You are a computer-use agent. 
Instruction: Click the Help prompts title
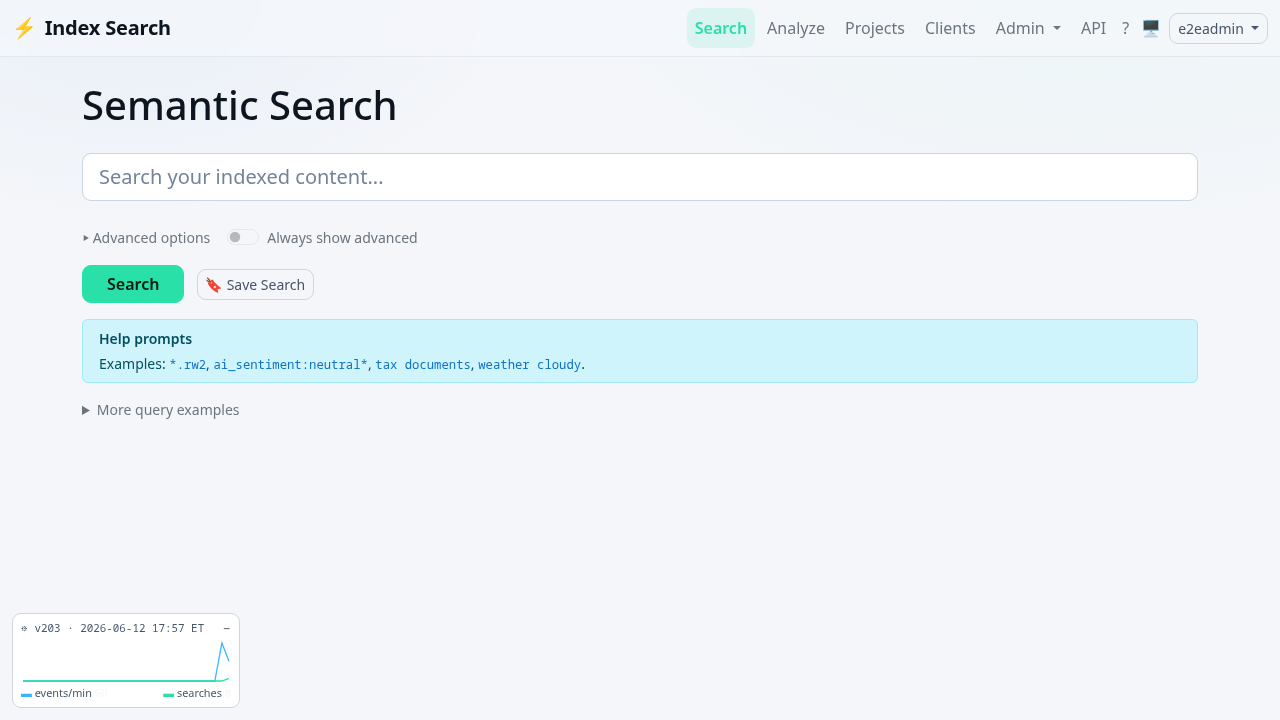pos(145,339)
